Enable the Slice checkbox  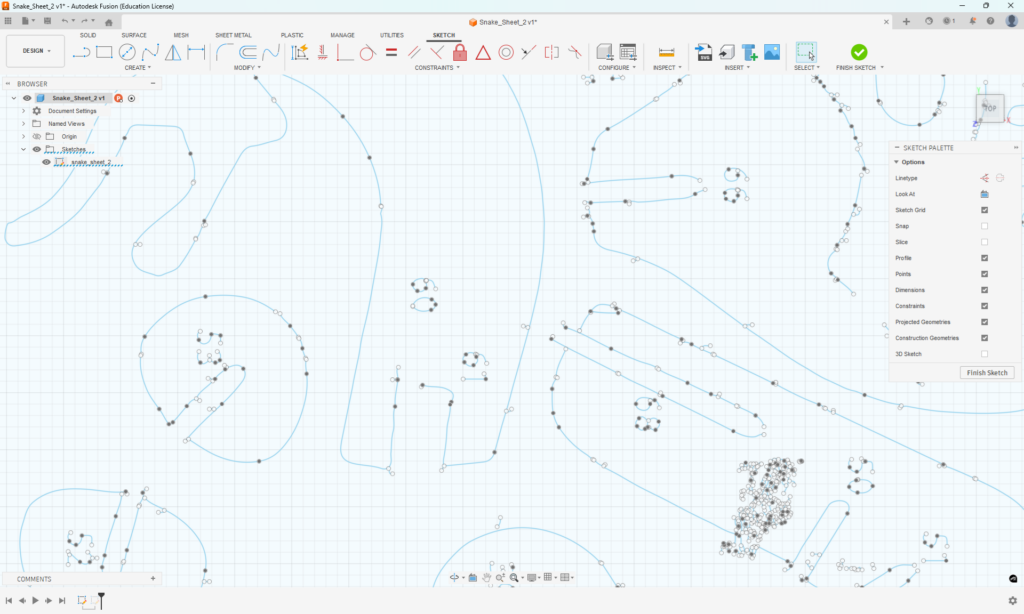pyautogui.click(x=983, y=242)
